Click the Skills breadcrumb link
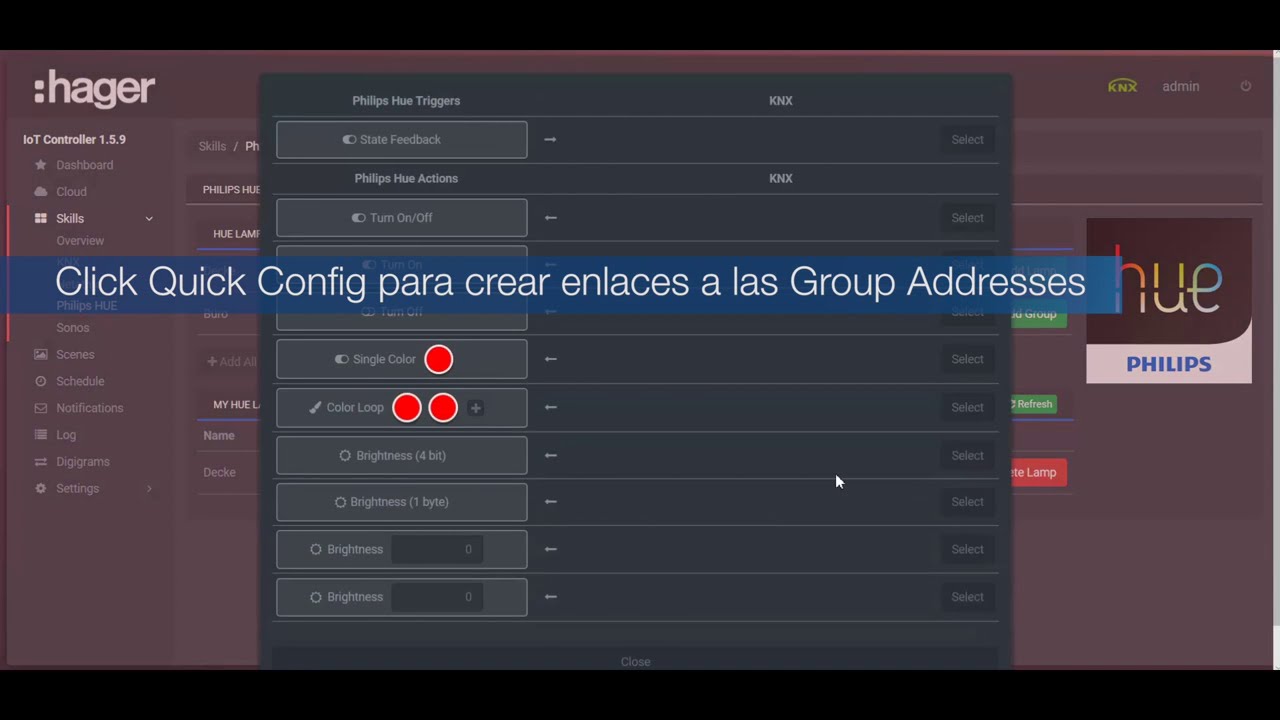This screenshot has height=720, width=1280. point(212,146)
